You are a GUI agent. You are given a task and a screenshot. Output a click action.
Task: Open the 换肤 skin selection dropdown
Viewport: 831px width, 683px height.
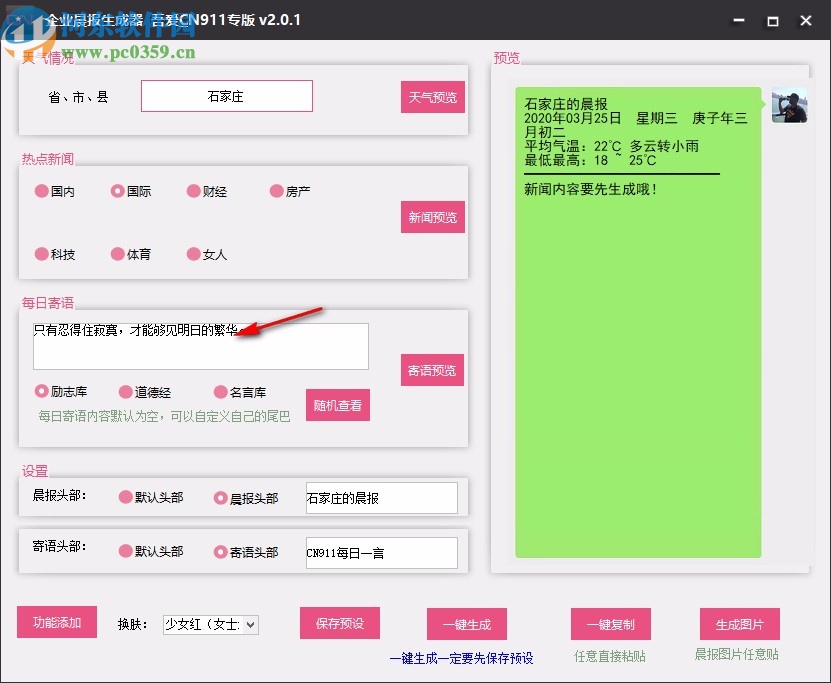[x=210, y=624]
